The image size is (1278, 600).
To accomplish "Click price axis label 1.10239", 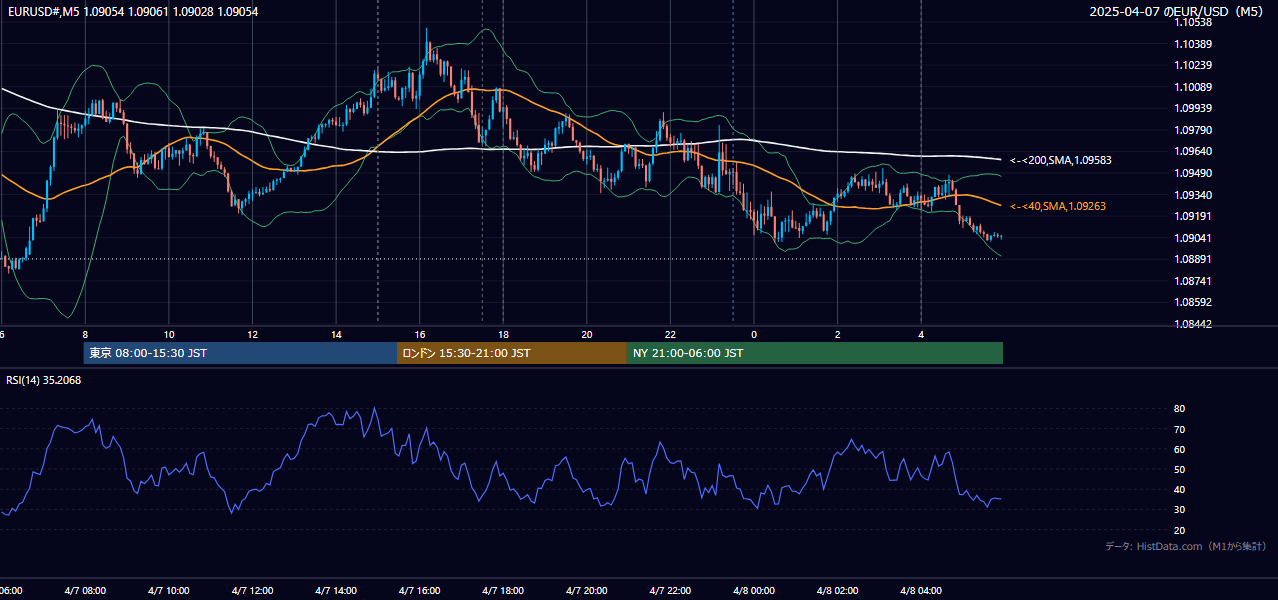I will [x=1193, y=65].
